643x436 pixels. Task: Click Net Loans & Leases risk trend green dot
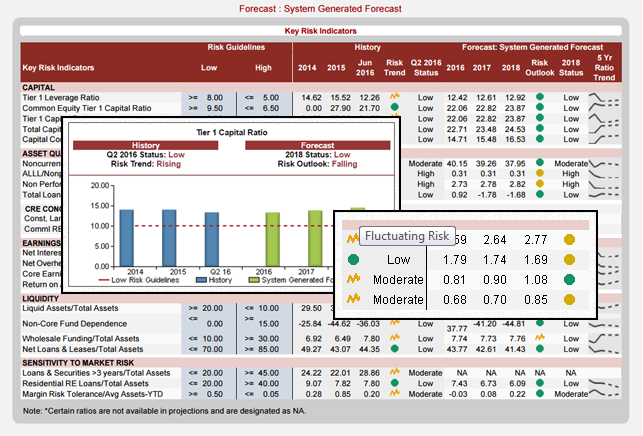pos(394,349)
